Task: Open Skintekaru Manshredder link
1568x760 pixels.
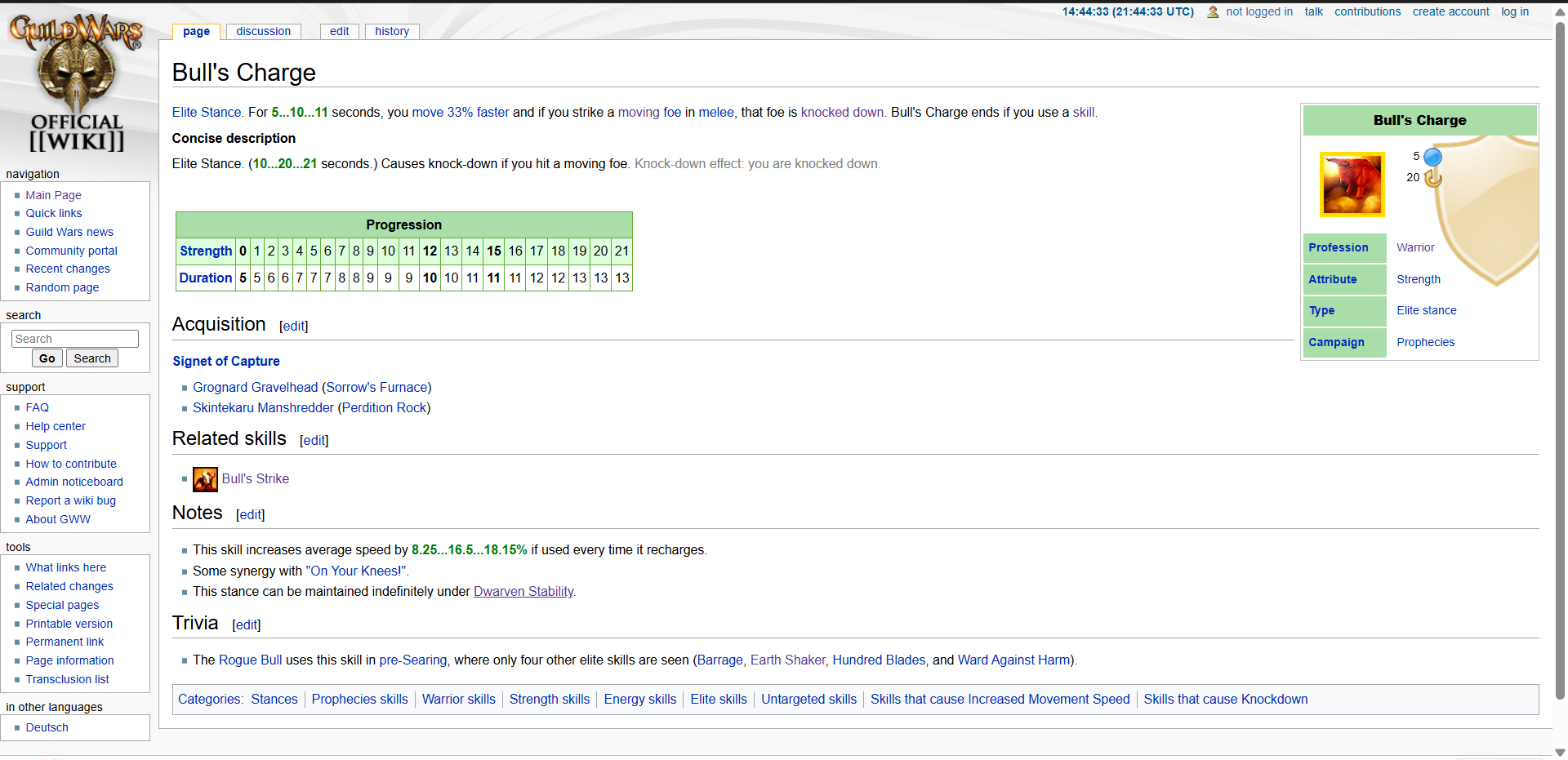Action: 263,407
